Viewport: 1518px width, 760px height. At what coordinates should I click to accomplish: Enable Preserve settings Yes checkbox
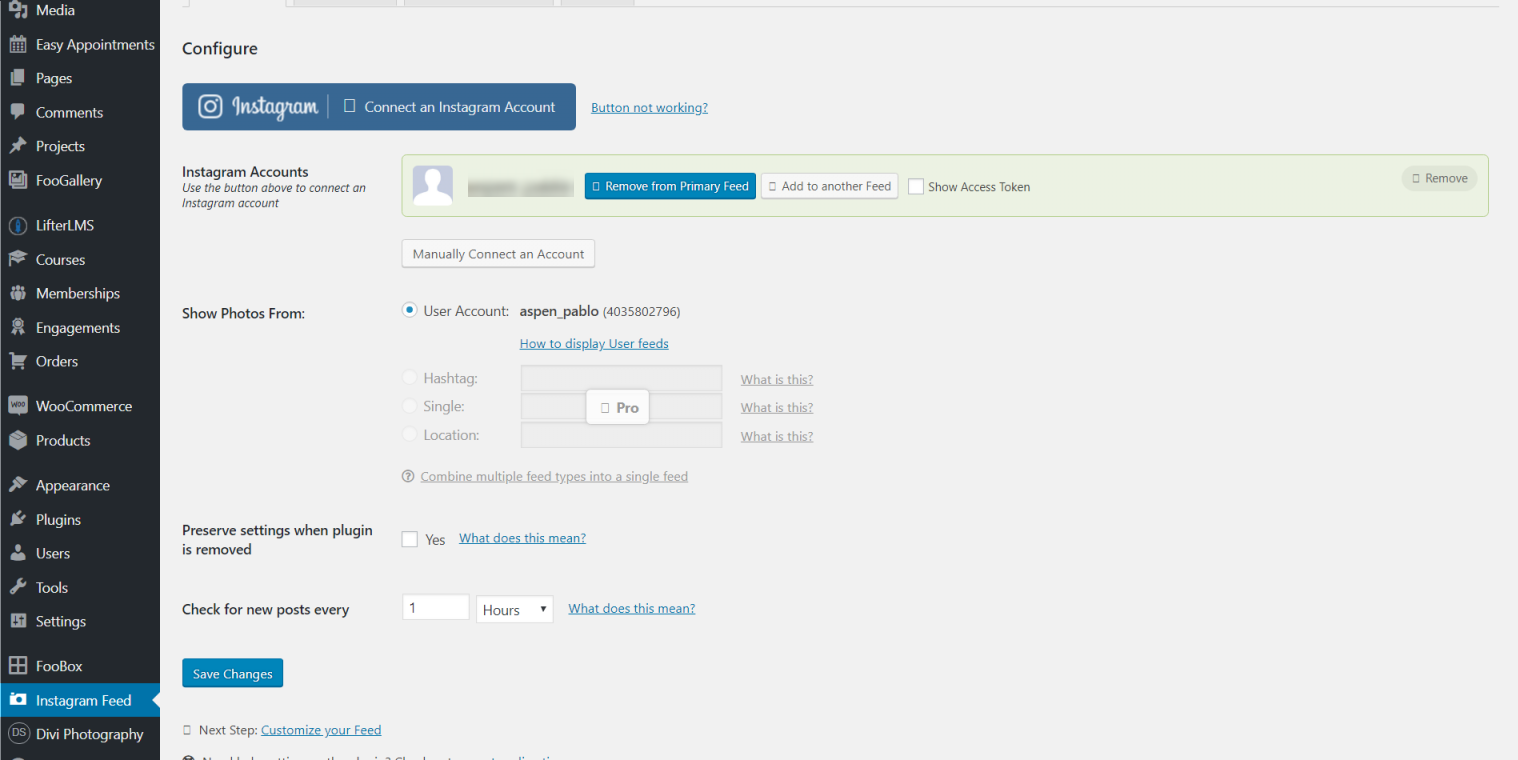[410, 539]
